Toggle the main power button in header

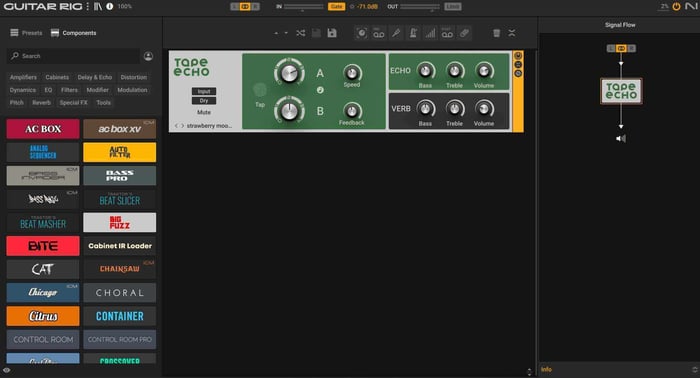click(676, 6)
